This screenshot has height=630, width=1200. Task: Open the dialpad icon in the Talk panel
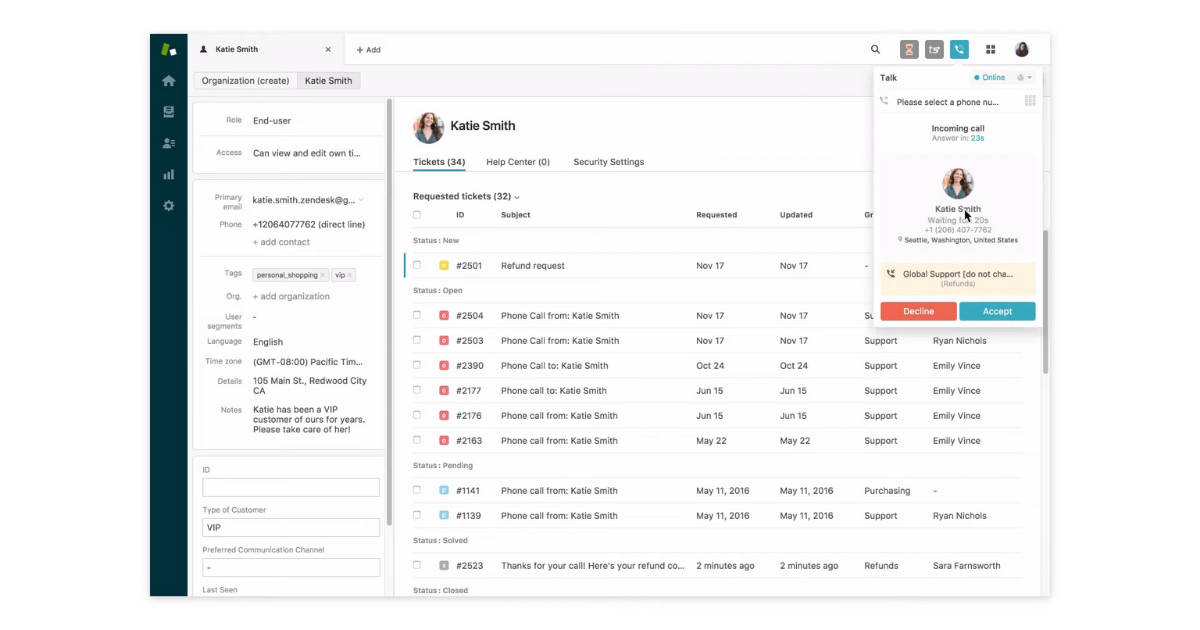pyautogui.click(x=1030, y=100)
